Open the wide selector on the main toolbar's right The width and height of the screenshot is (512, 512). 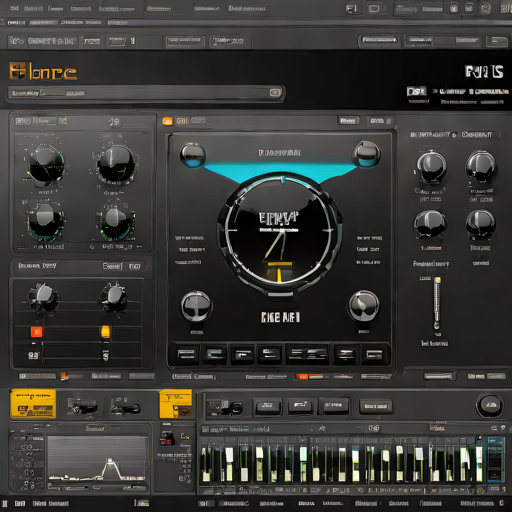click(x=379, y=40)
